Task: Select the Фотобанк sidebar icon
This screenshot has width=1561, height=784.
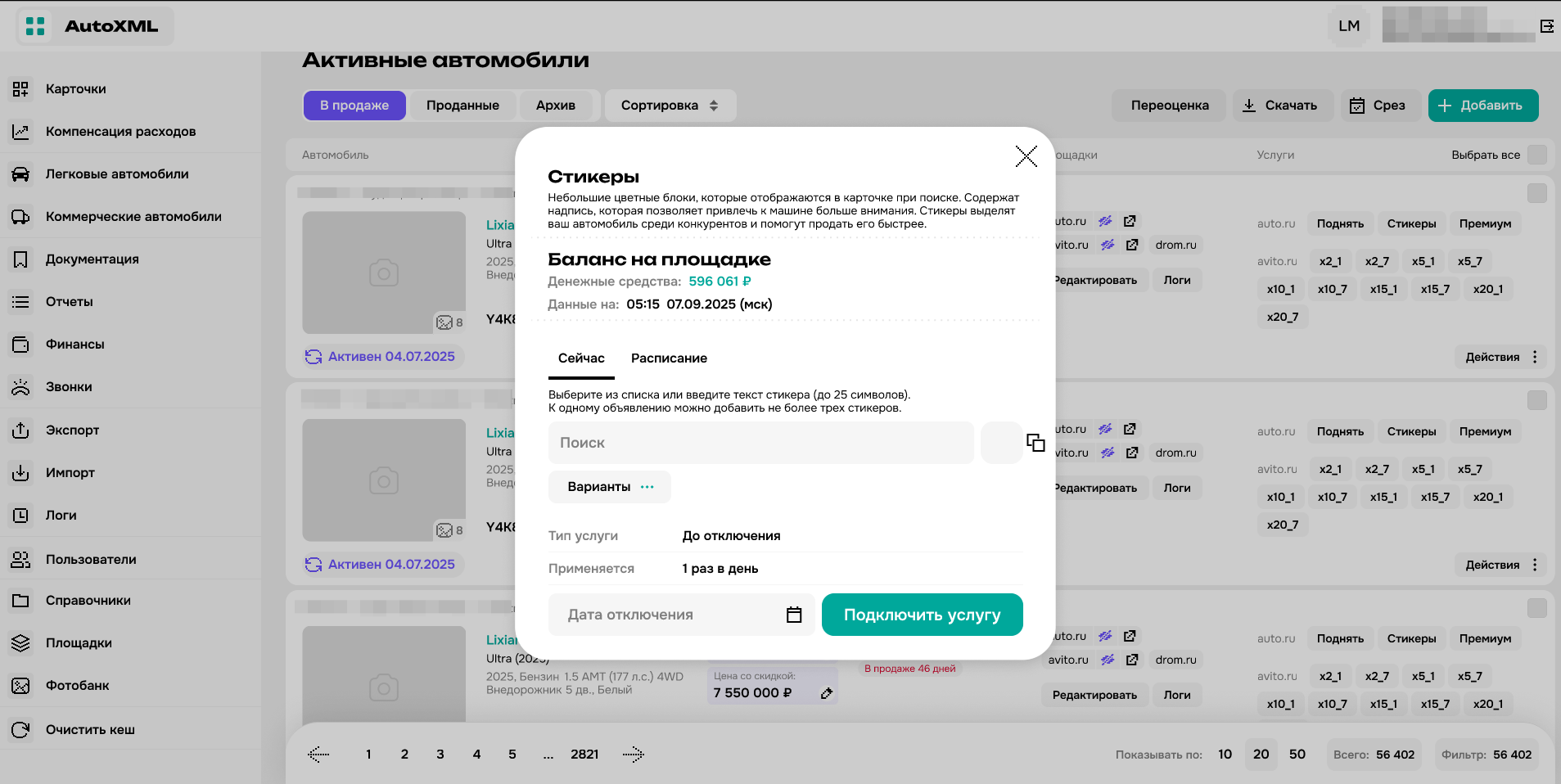Action: pyautogui.click(x=21, y=686)
